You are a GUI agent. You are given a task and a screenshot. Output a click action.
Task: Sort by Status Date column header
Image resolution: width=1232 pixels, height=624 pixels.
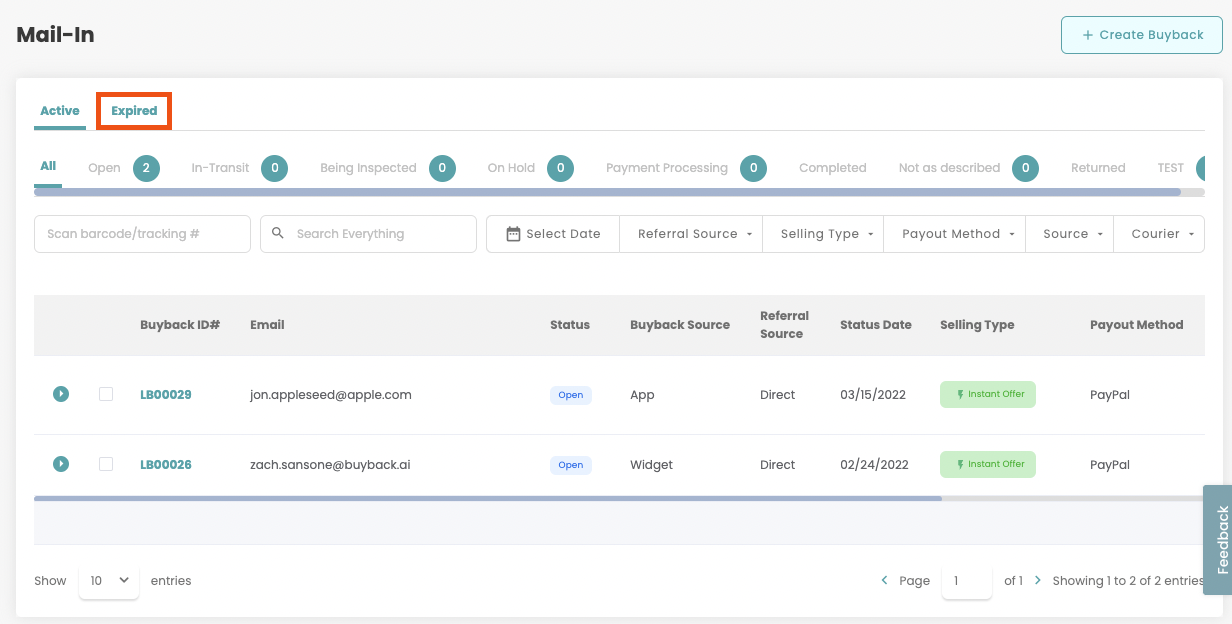(876, 325)
